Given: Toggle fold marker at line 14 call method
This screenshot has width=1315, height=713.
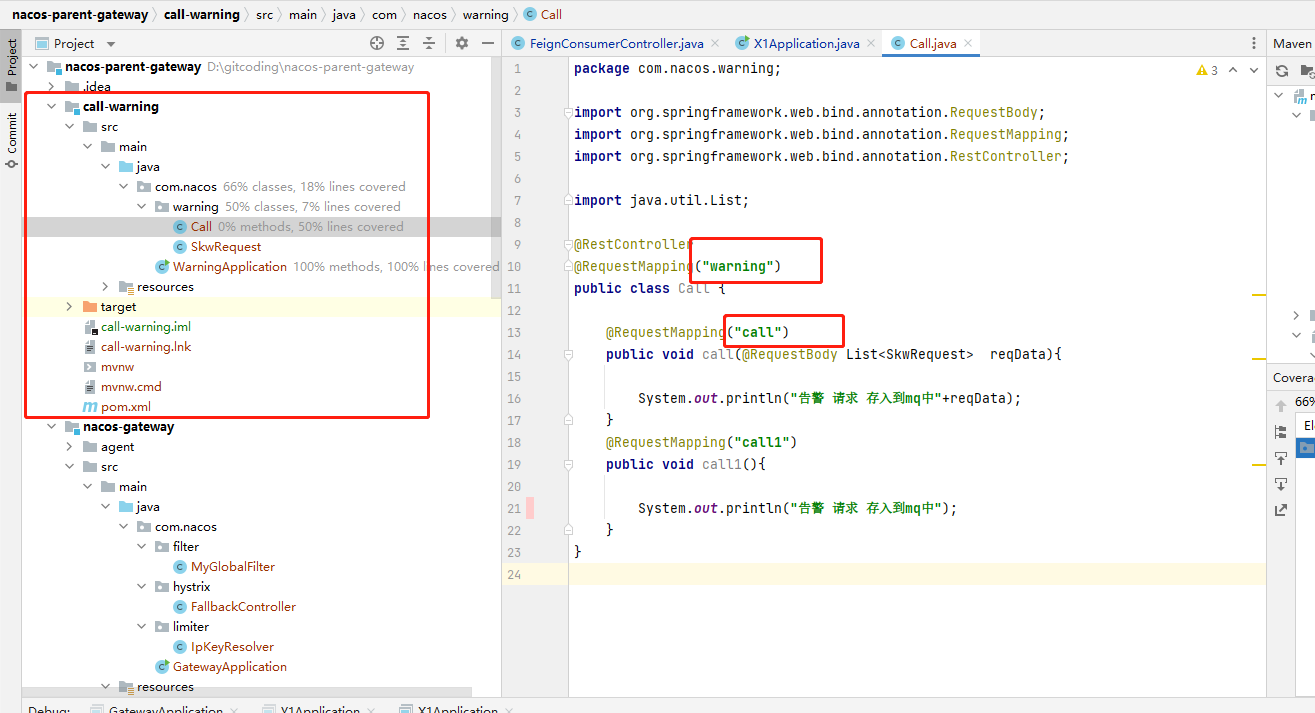Looking at the screenshot, I should (x=568, y=354).
